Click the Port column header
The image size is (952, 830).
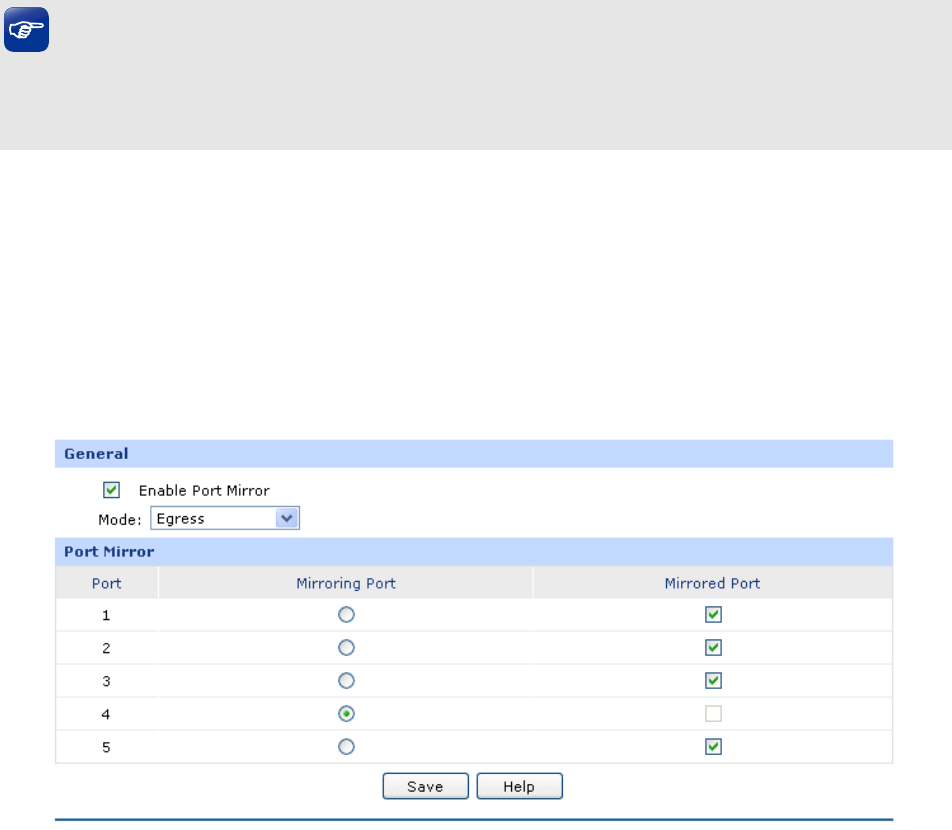(106, 583)
